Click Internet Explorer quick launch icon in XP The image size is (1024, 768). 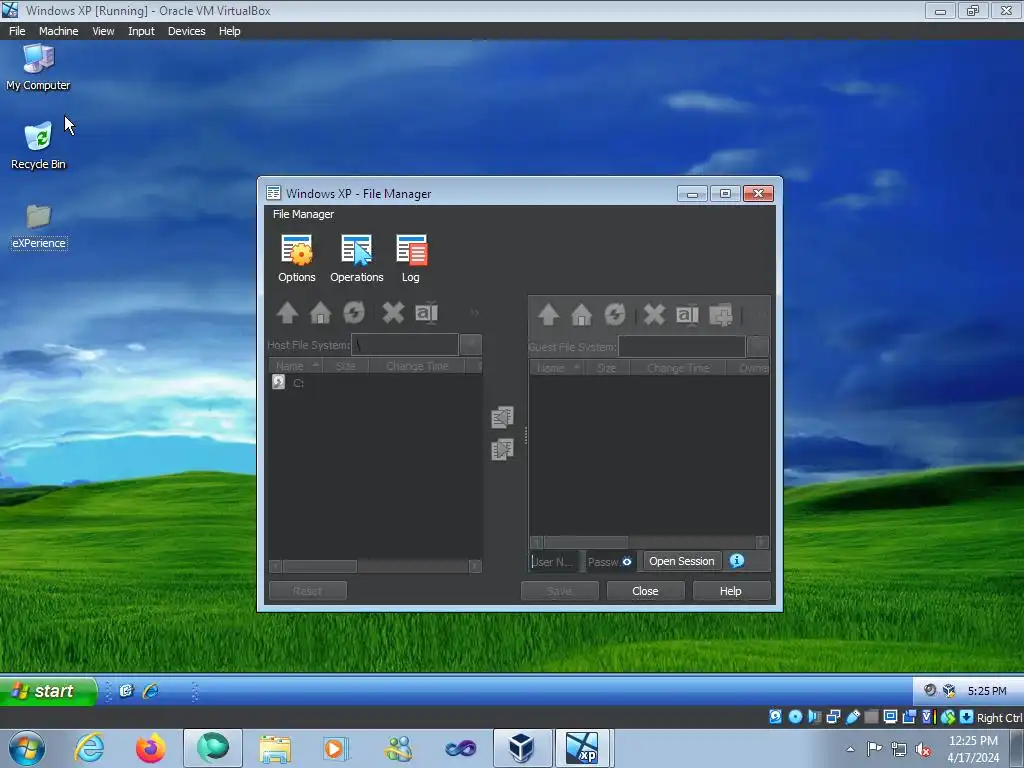(151, 690)
